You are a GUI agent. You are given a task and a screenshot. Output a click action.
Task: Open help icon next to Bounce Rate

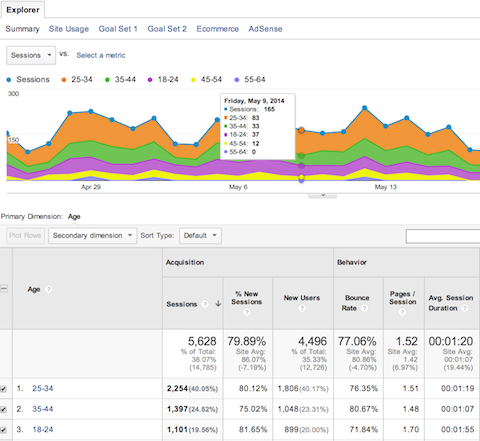pos(365,308)
